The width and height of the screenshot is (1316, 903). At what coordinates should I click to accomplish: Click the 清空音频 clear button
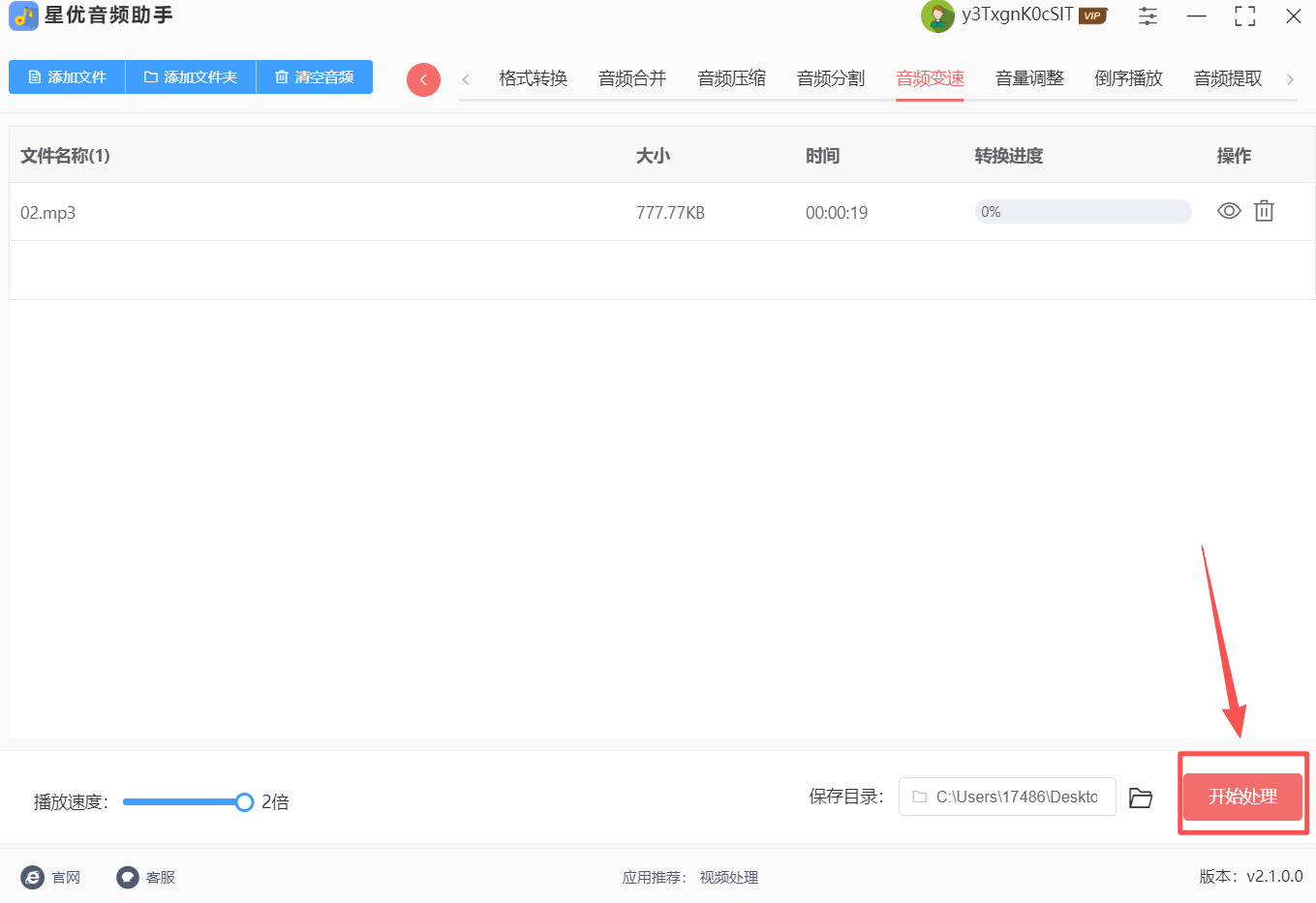point(314,77)
